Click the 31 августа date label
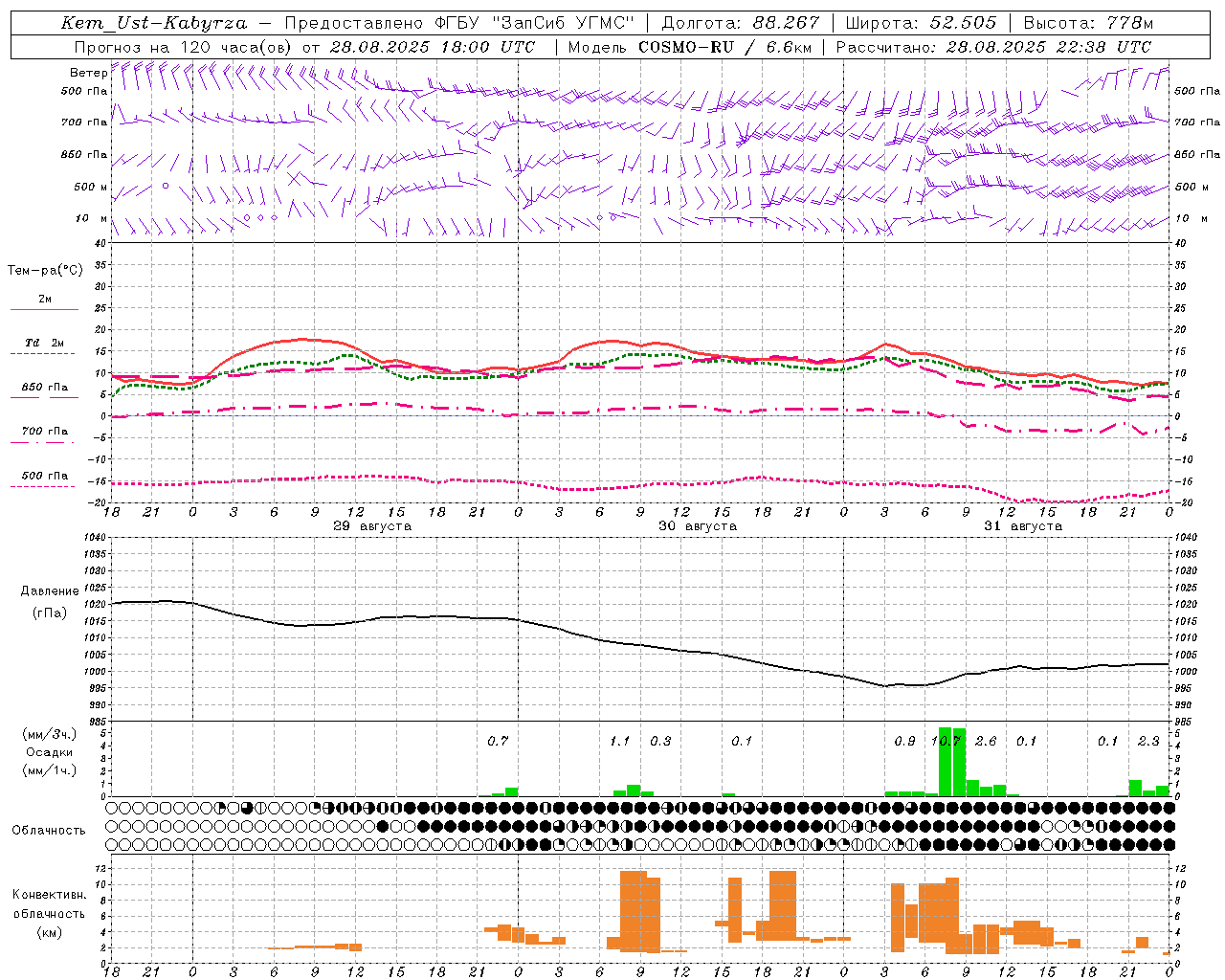The image size is (1225, 980). tap(1023, 526)
